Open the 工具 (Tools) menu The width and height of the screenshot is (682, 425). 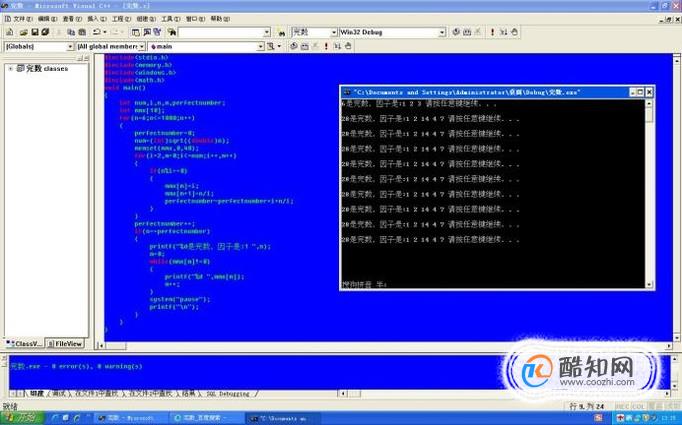tap(170, 19)
